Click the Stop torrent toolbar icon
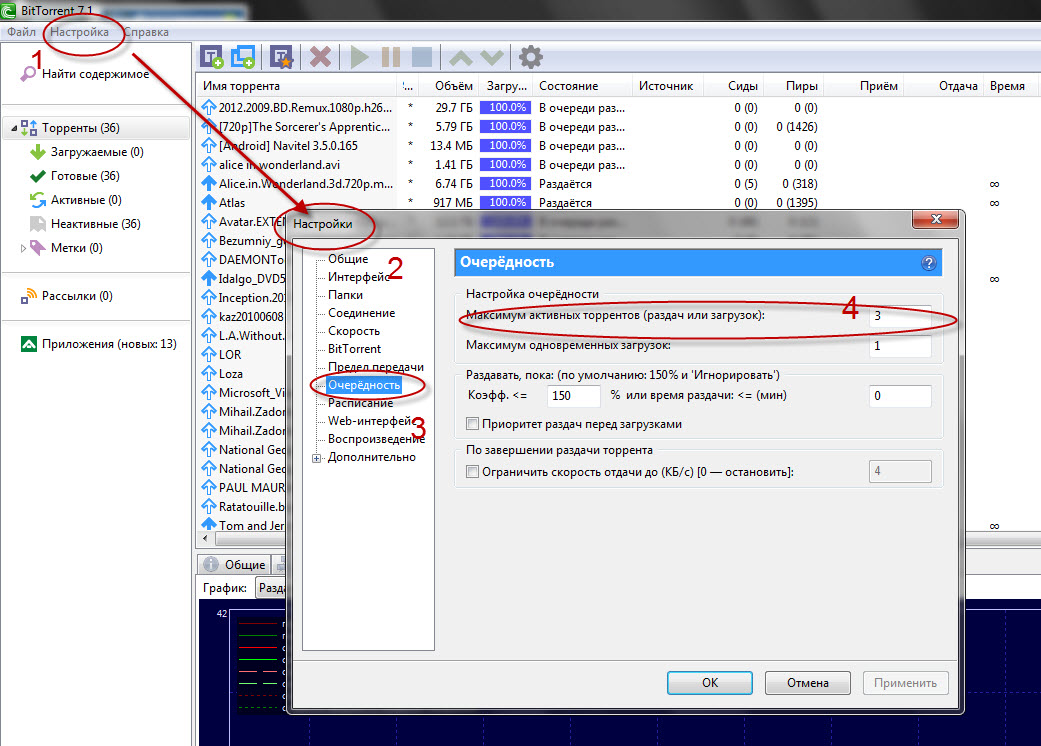Screen dimensions: 1041x746 422,57
